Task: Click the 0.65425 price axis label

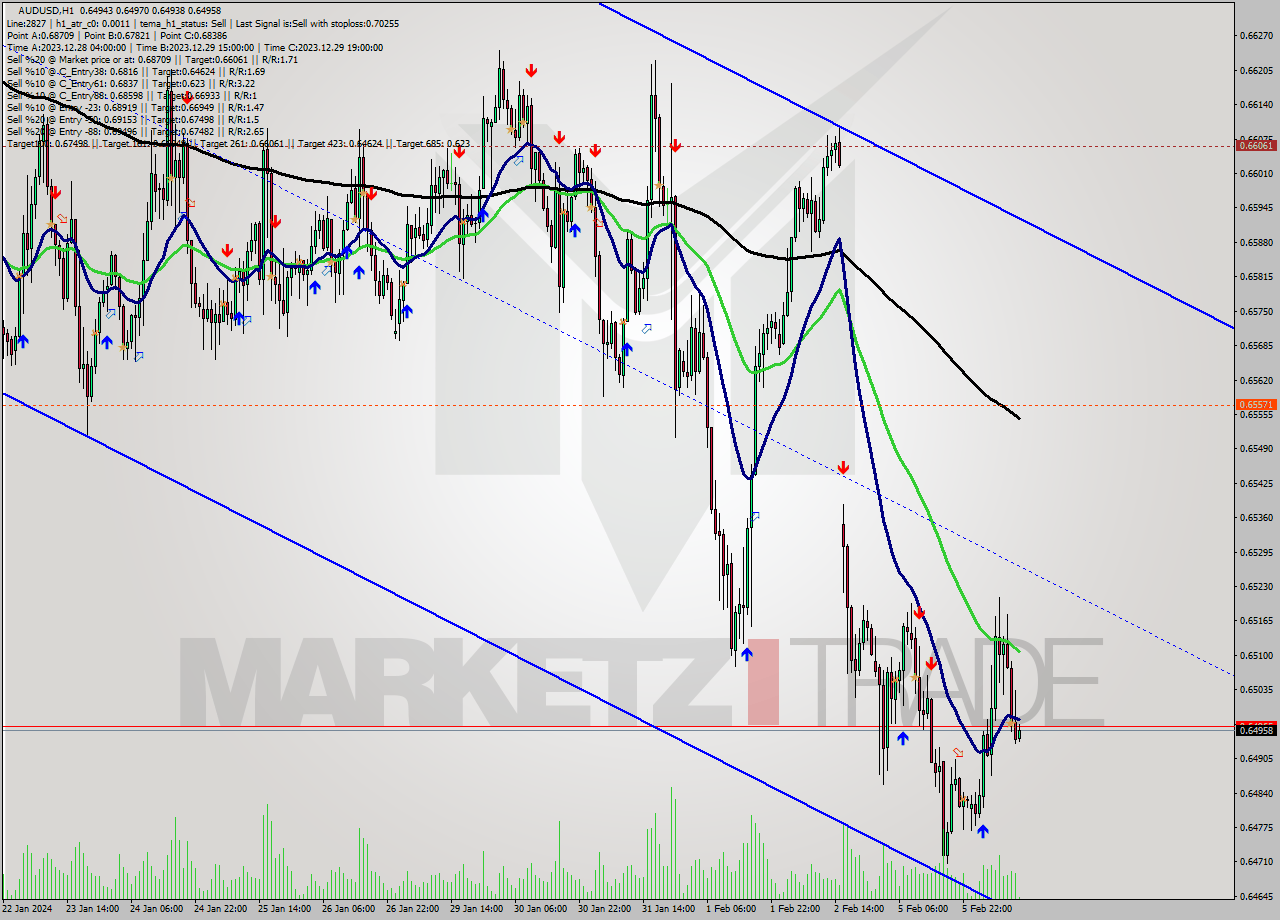Action: [x=1256, y=483]
